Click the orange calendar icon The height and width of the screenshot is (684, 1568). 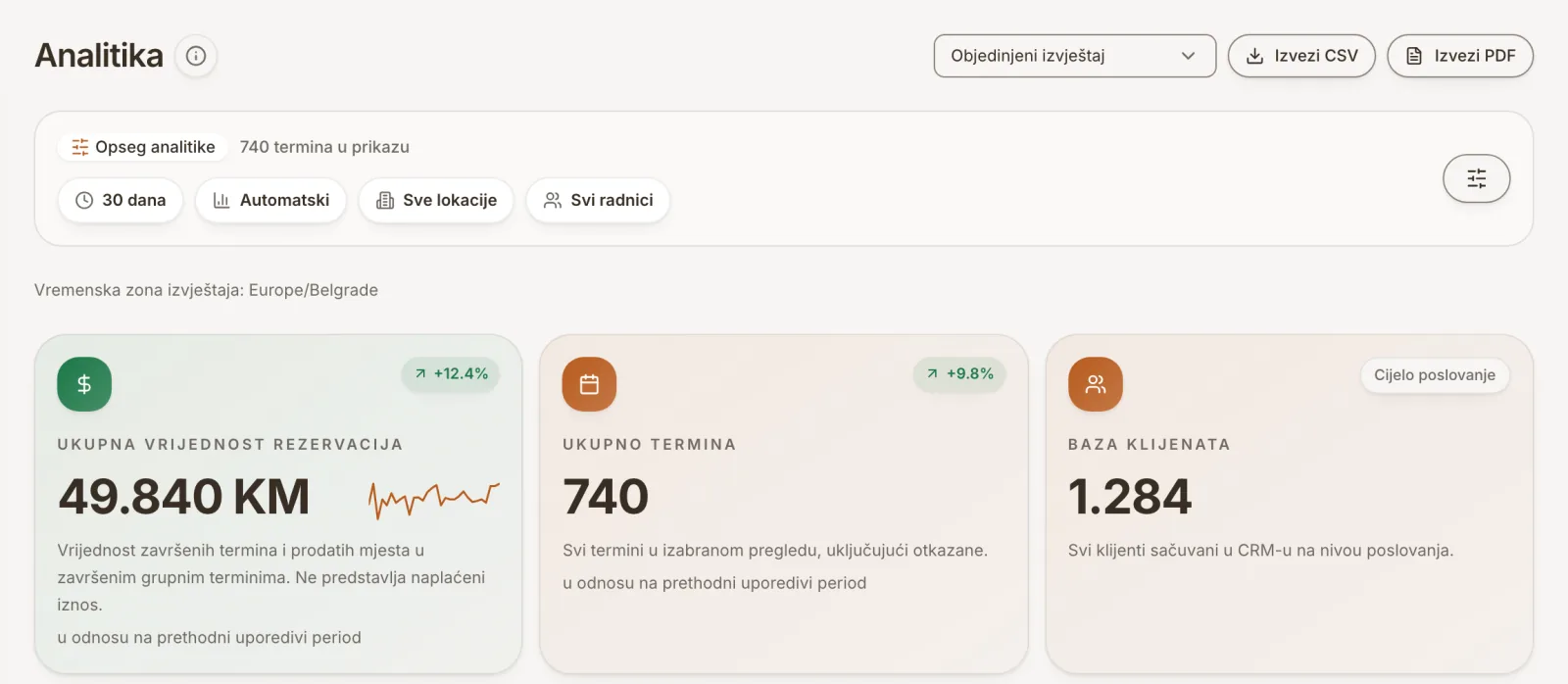tap(589, 384)
